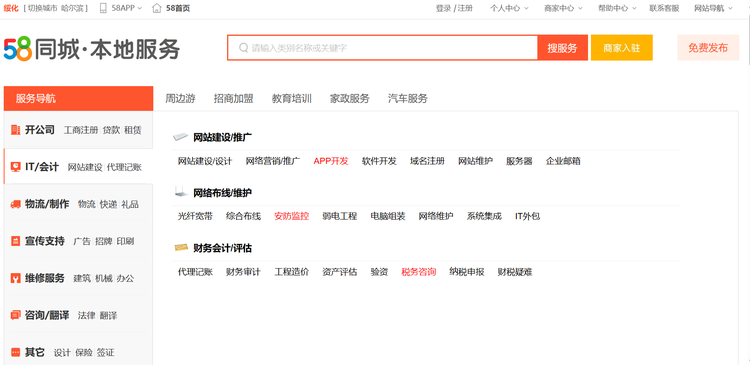Open the 教育培训 tab
Viewport: 750px width, 365px height.
(x=292, y=99)
